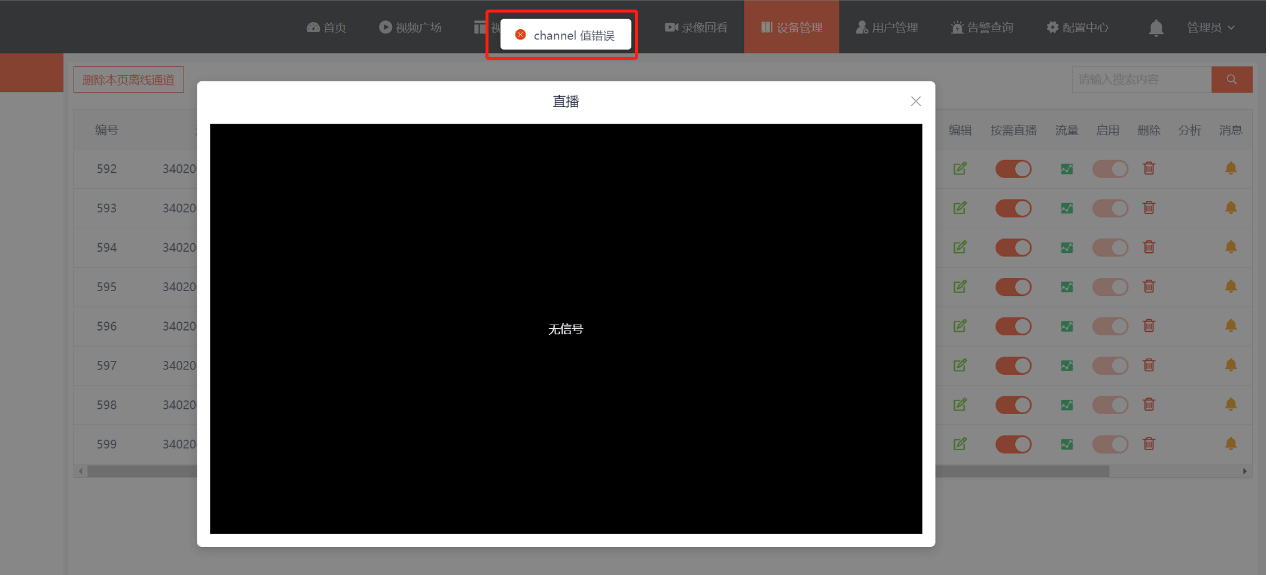This screenshot has height=575, width=1270.
Task: Click the table horizontal scrollbar thumb
Action: pos(598,470)
